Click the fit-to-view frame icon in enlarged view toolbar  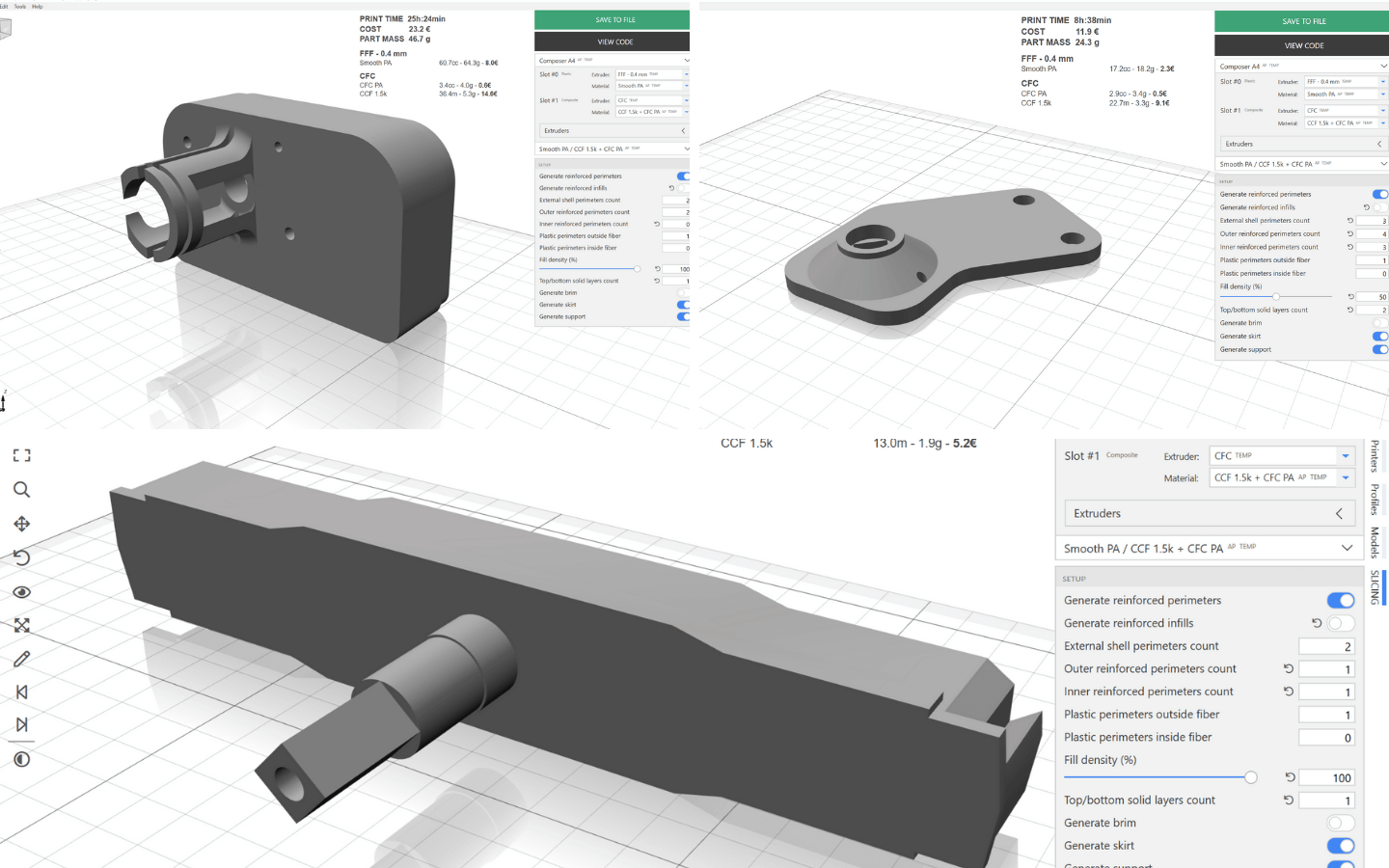pyautogui.click(x=21, y=455)
